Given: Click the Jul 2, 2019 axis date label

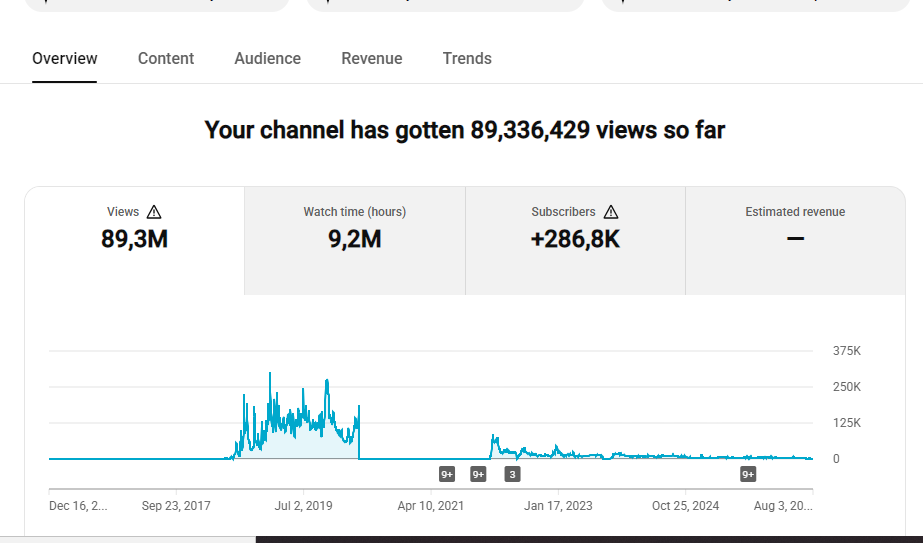Looking at the screenshot, I should click(x=303, y=506).
